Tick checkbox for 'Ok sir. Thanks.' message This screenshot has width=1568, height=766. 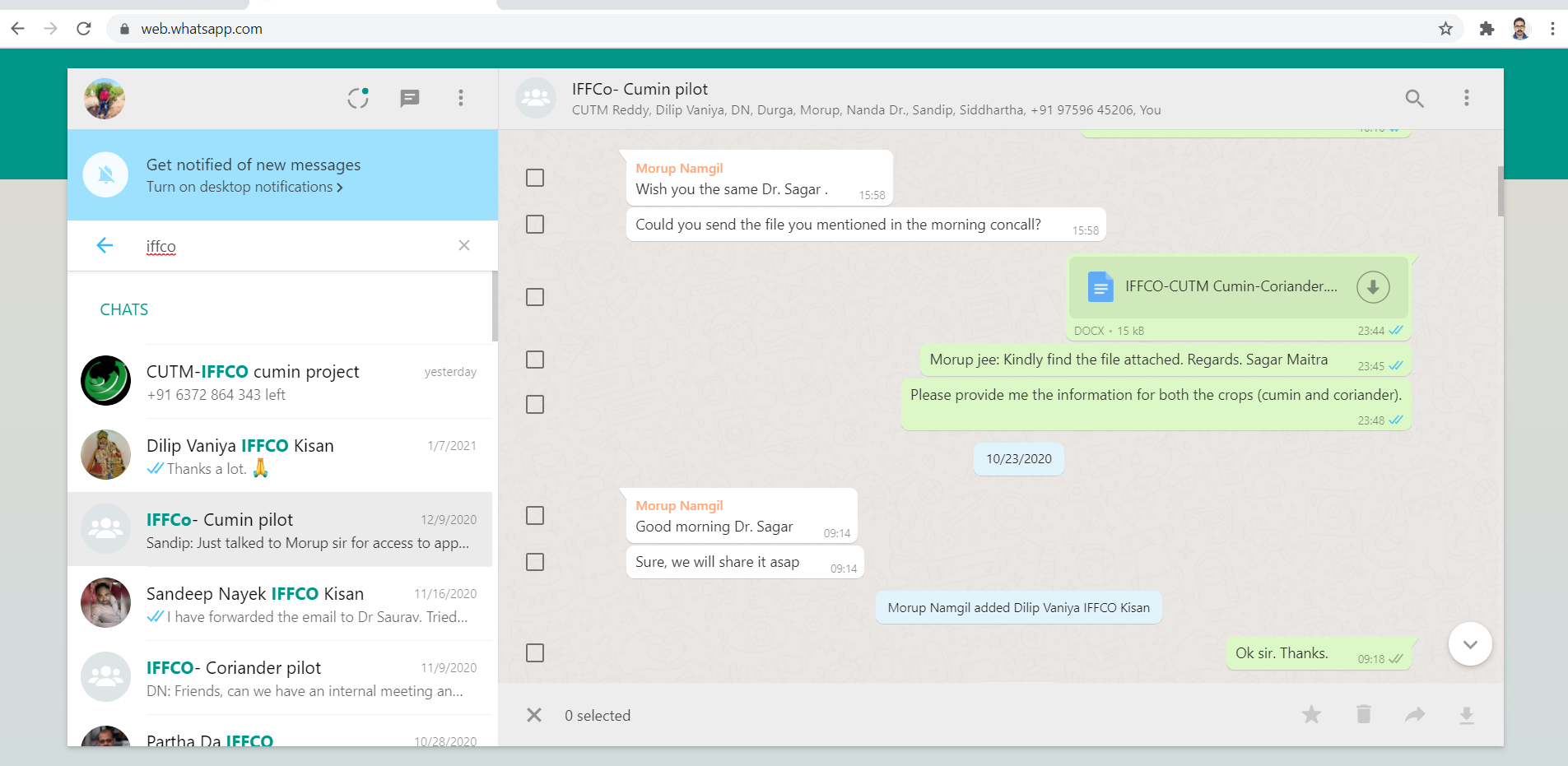pos(535,652)
